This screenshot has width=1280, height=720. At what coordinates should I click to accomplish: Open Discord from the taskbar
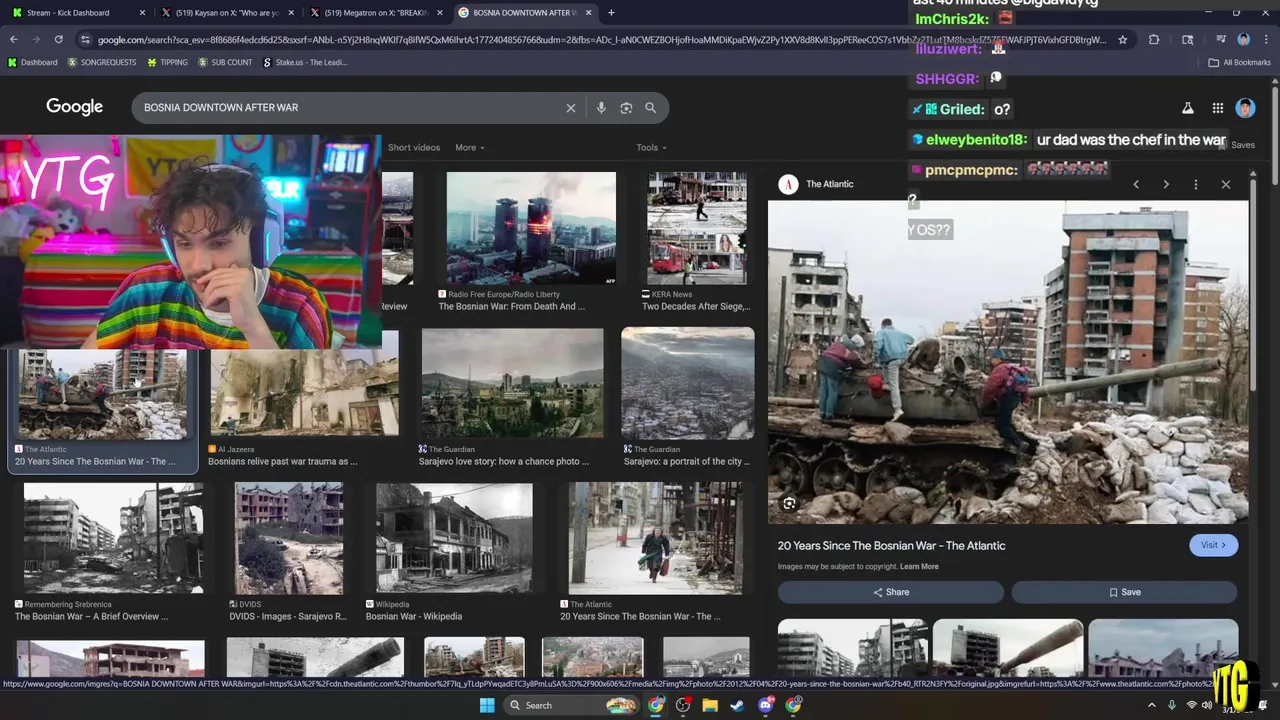[766, 705]
